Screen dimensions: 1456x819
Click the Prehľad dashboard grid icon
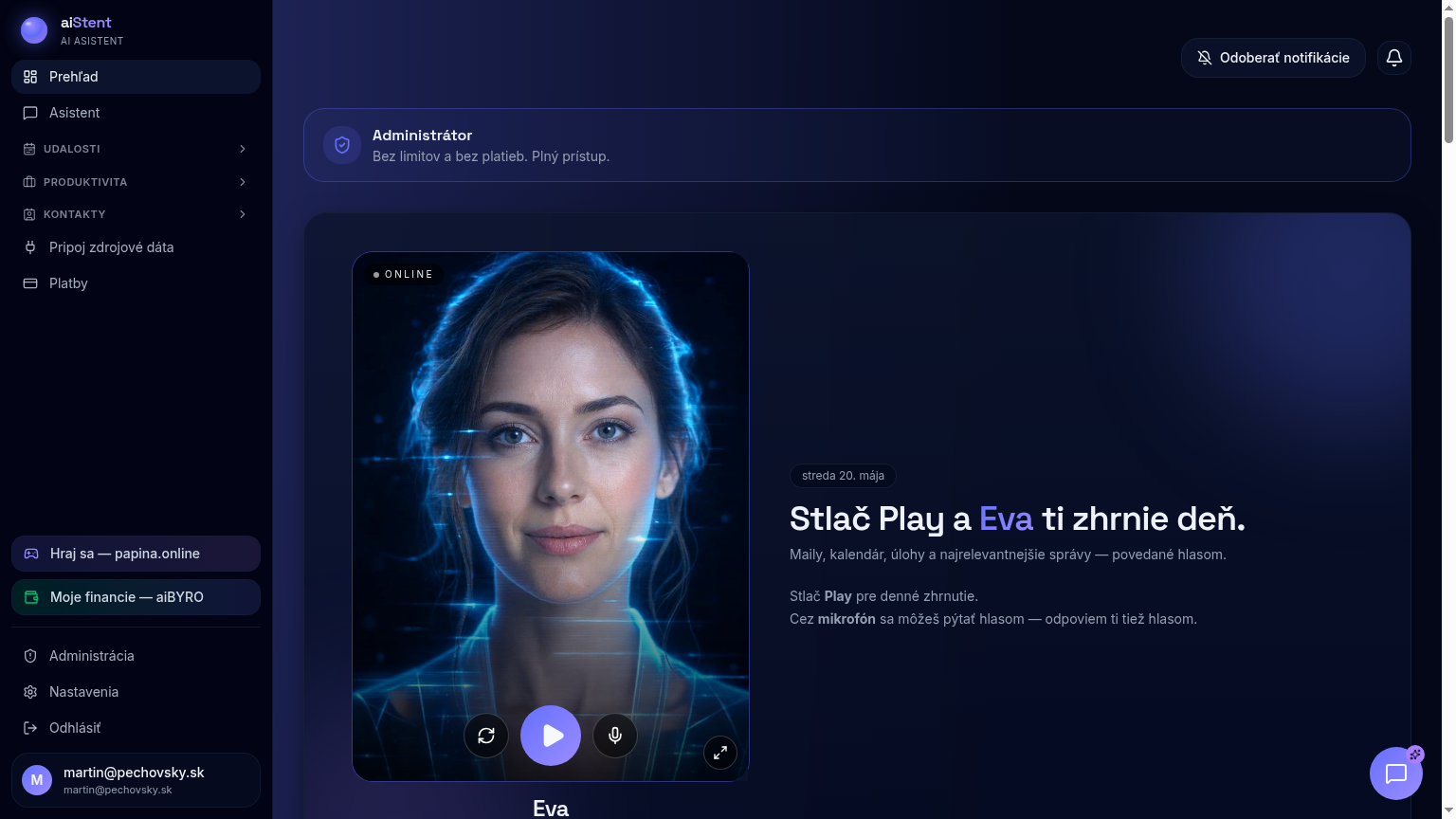tap(30, 77)
